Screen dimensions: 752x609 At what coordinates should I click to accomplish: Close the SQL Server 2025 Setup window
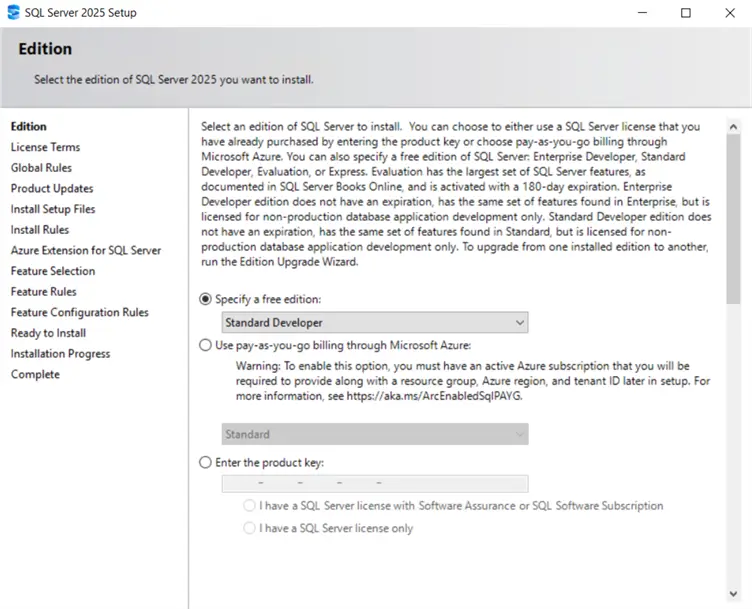point(729,12)
